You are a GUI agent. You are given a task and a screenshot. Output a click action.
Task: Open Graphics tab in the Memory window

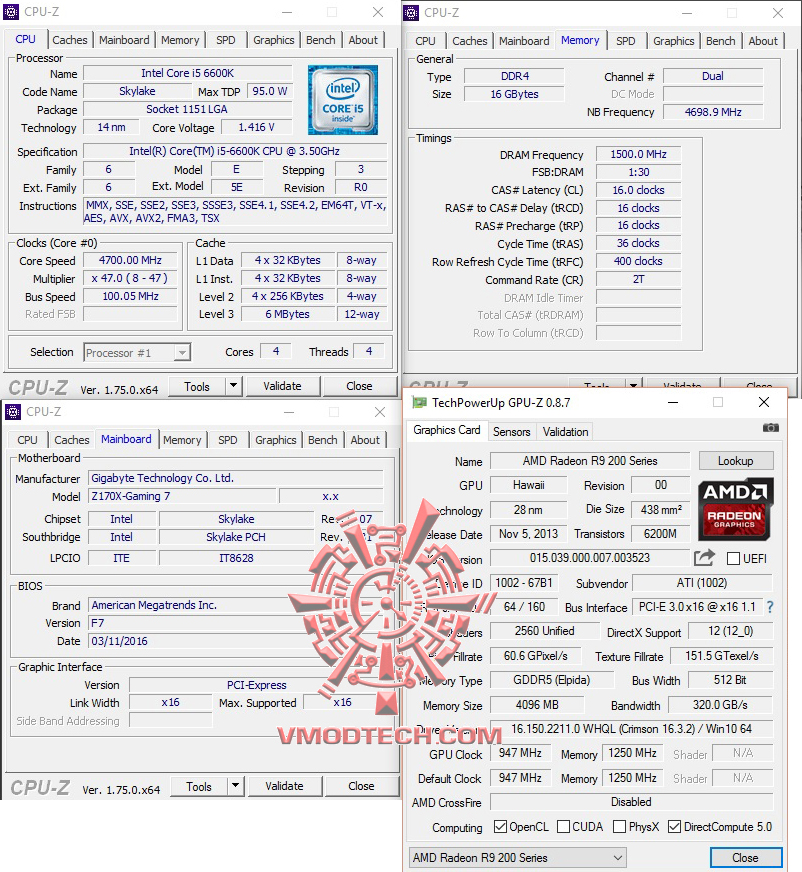tap(674, 41)
